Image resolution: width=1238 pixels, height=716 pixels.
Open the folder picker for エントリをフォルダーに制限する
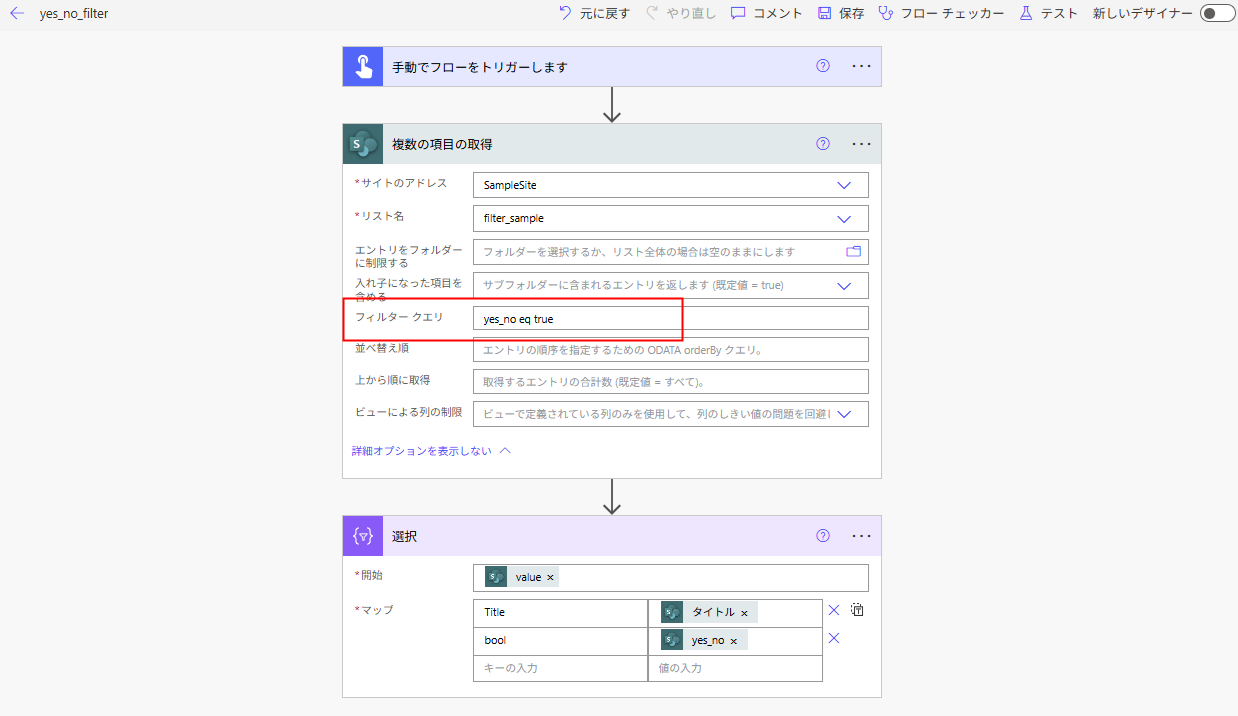click(852, 252)
